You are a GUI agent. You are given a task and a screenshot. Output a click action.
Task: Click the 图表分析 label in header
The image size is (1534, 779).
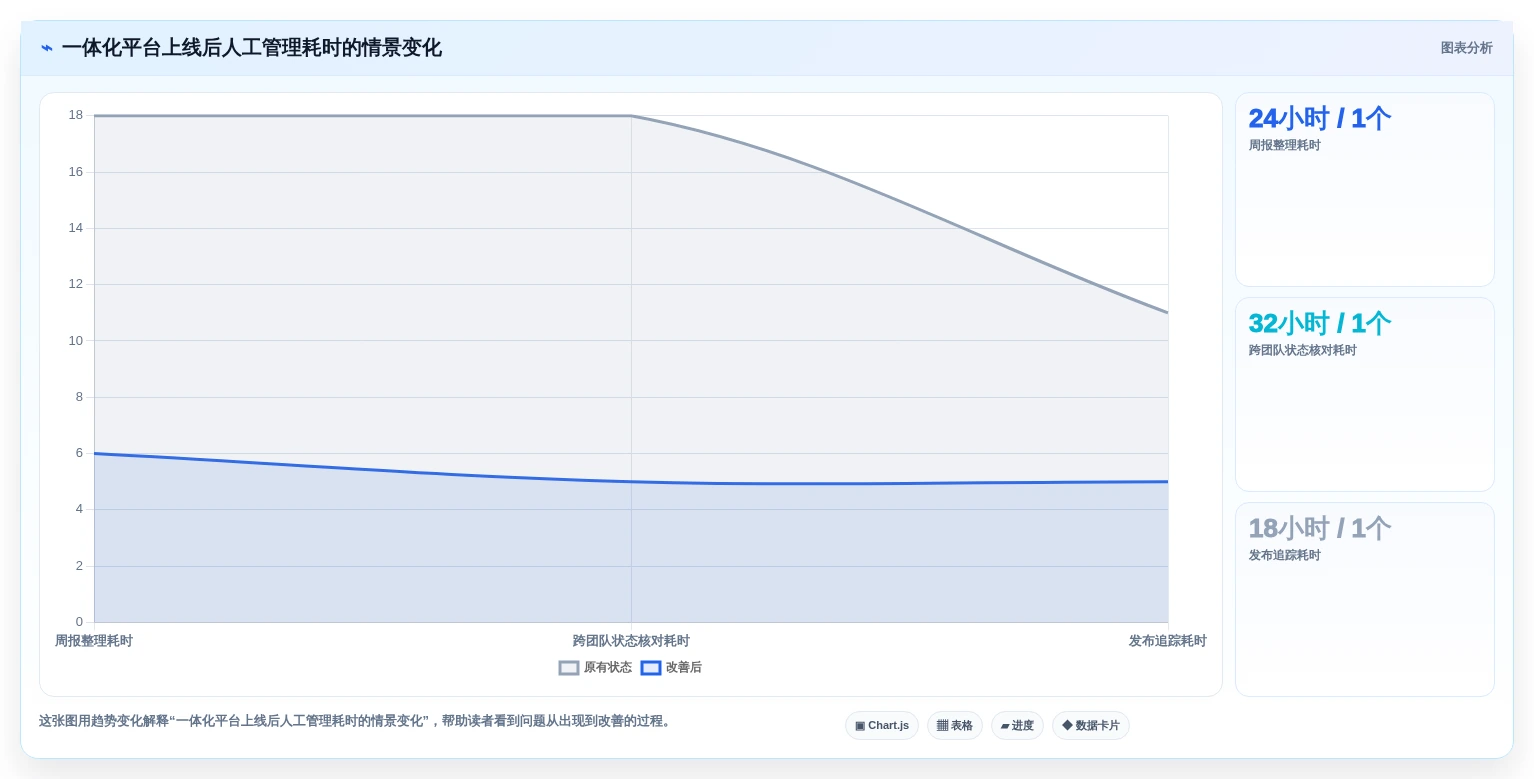[1466, 48]
